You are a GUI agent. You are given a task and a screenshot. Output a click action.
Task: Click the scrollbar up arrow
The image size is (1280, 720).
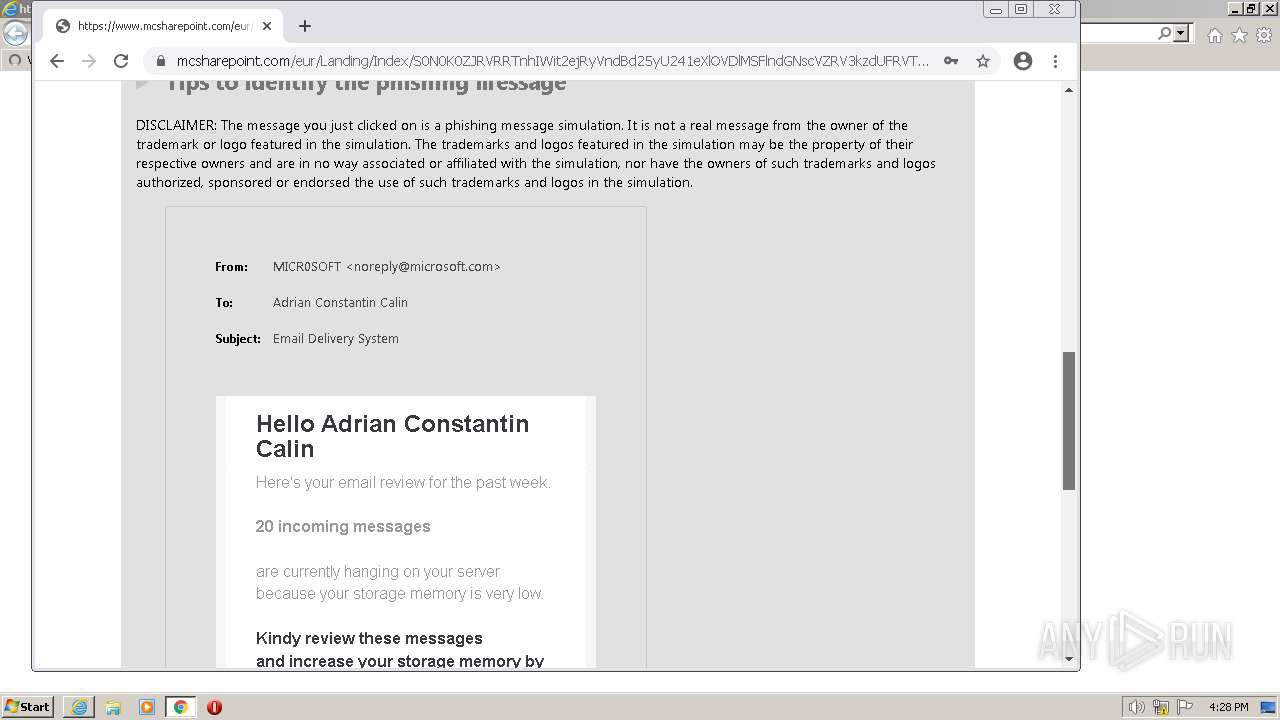pyautogui.click(x=1069, y=90)
